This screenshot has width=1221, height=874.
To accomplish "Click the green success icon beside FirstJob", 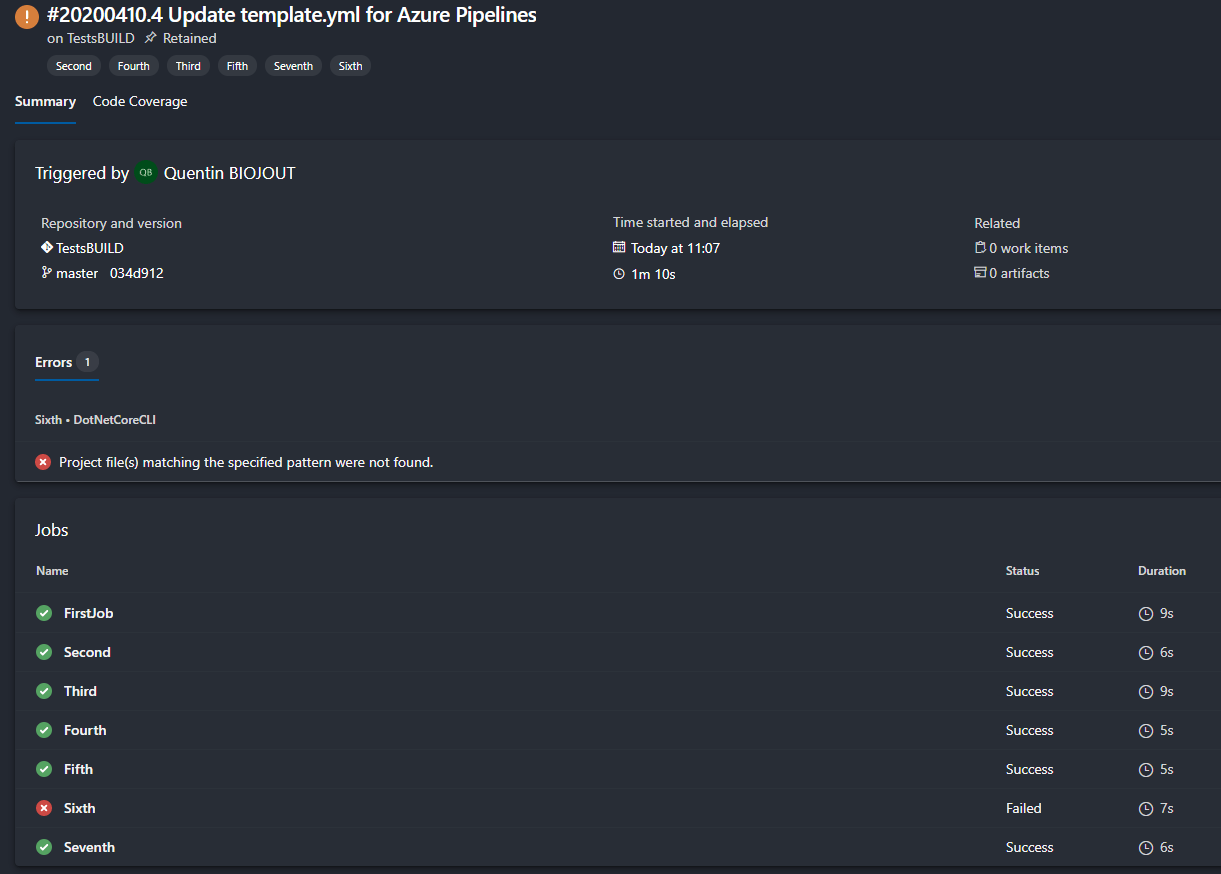I will 44,613.
